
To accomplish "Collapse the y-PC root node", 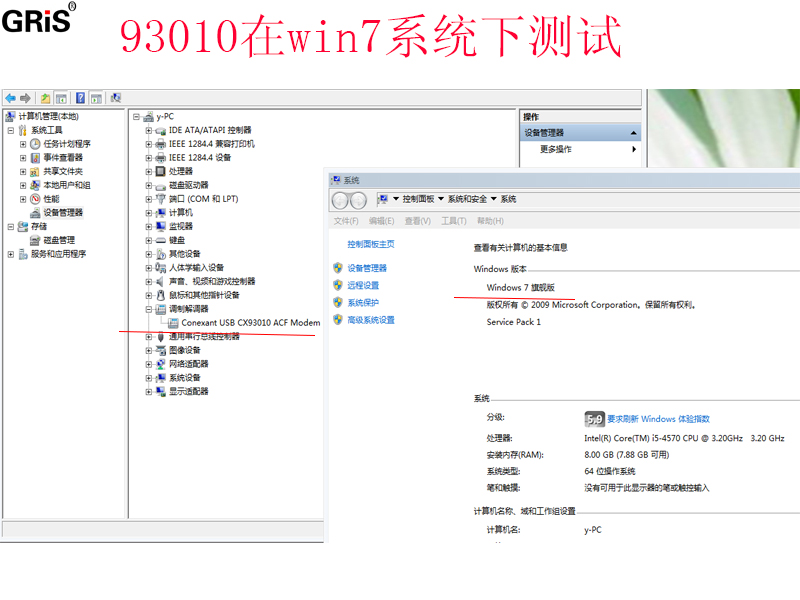I will 136,117.
